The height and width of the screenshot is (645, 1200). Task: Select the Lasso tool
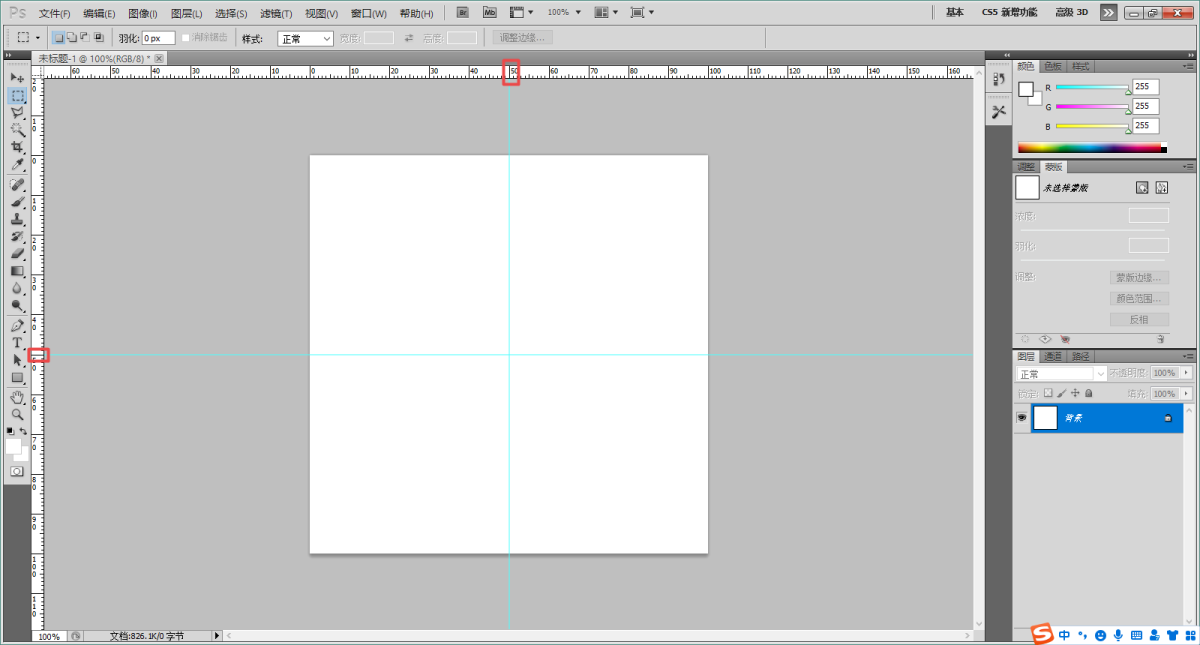[17, 113]
